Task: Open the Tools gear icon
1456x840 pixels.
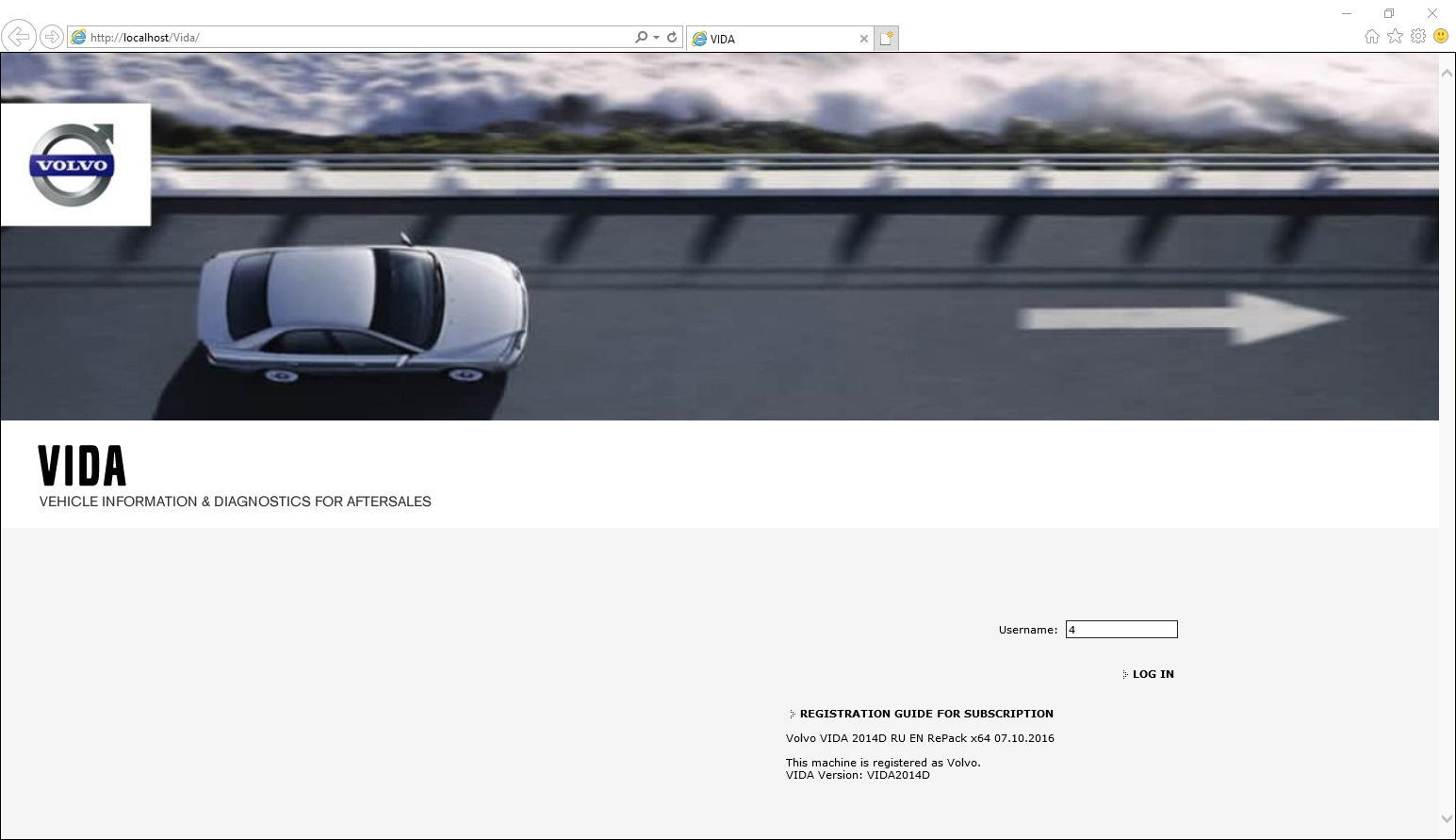Action: coord(1418,36)
